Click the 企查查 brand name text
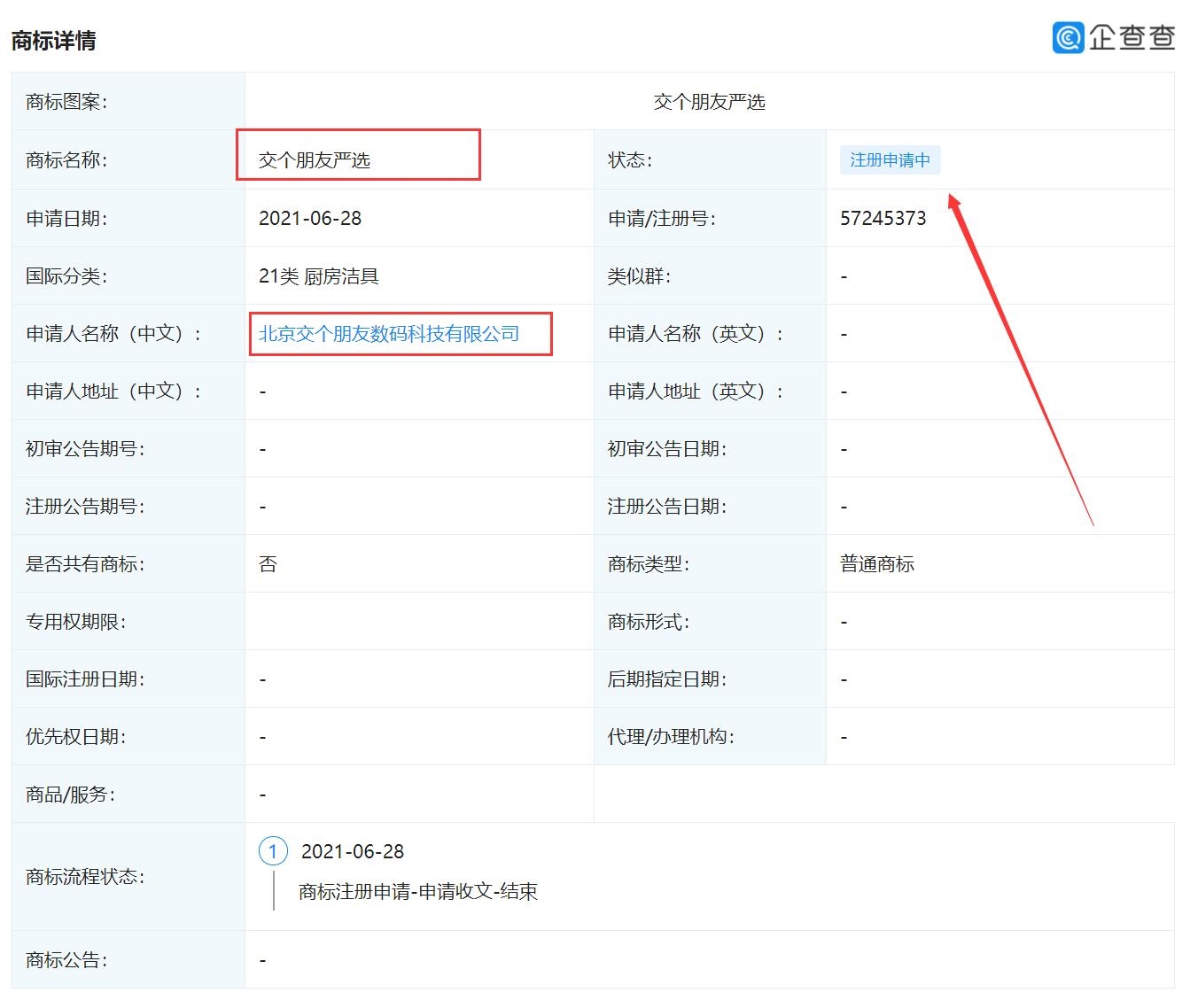 (1131, 37)
